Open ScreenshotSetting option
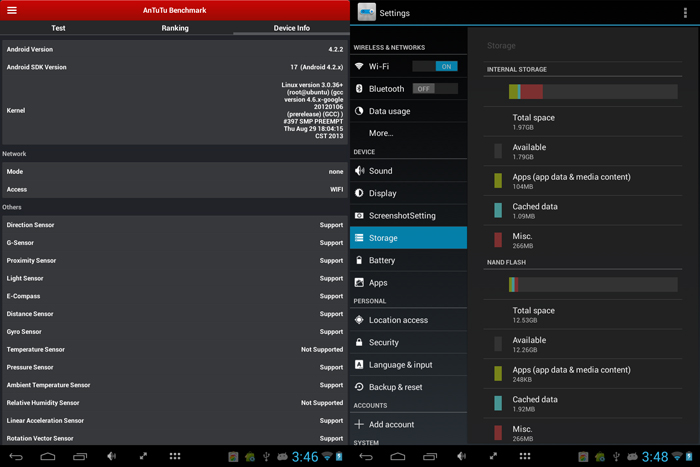This screenshot has height=467, width=700. coord(408,215)
